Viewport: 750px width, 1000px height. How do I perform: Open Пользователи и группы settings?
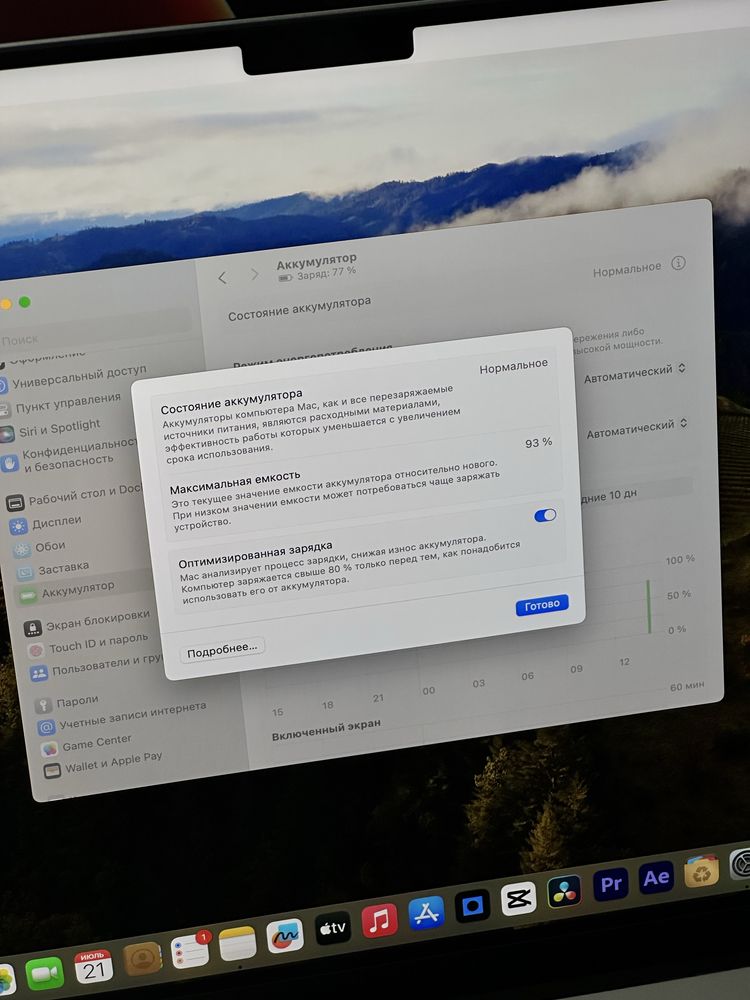point(97,667)
